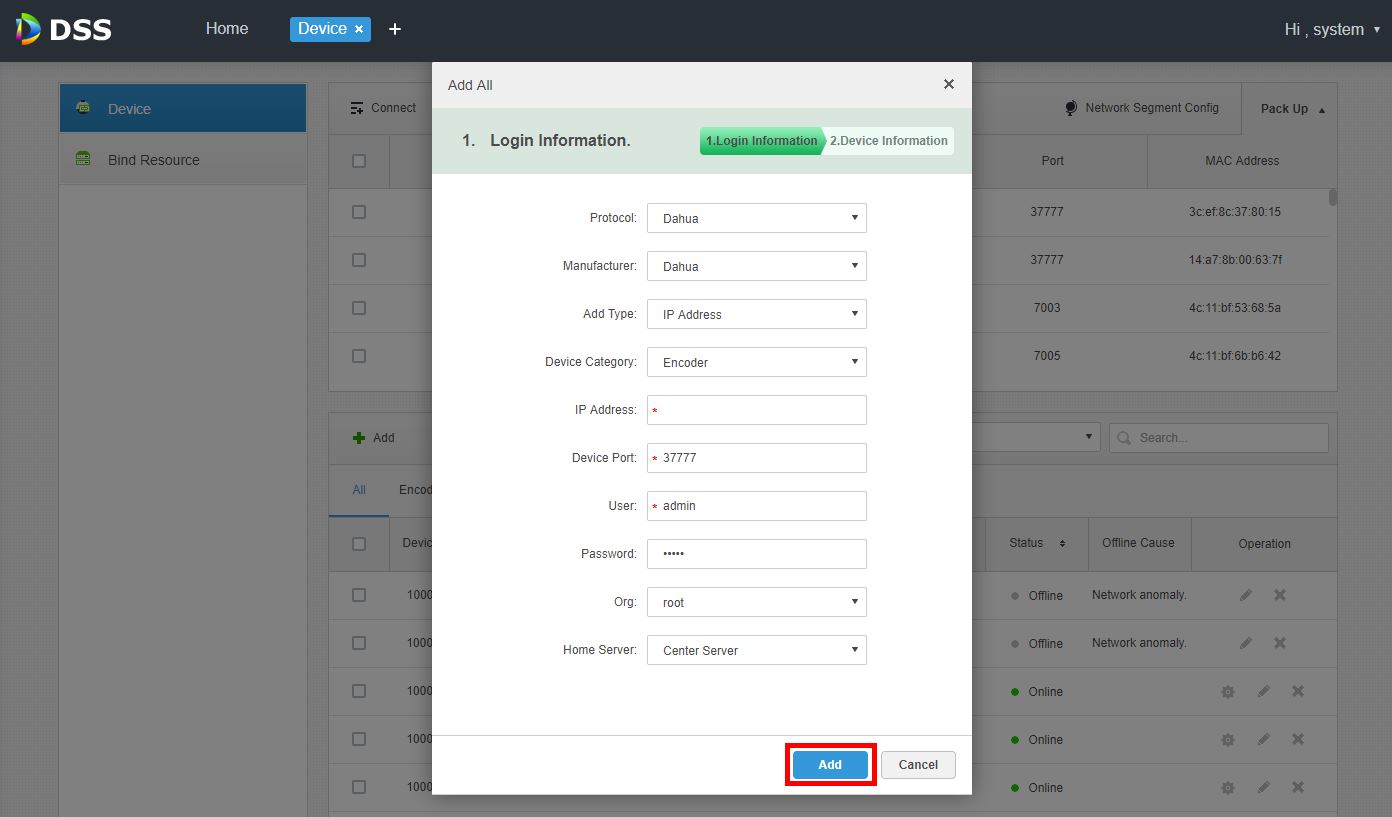
Task: Select the 2.Device Information step
Action: pyautogui.click(x=889, y=141)
